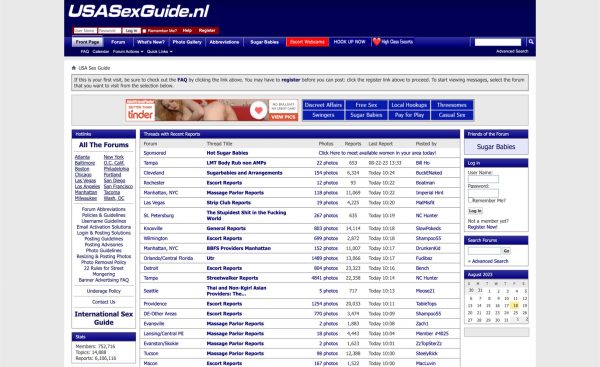Select the Abbreviations nav item
This screenshot has height=367, width=600.
(224, 42)
